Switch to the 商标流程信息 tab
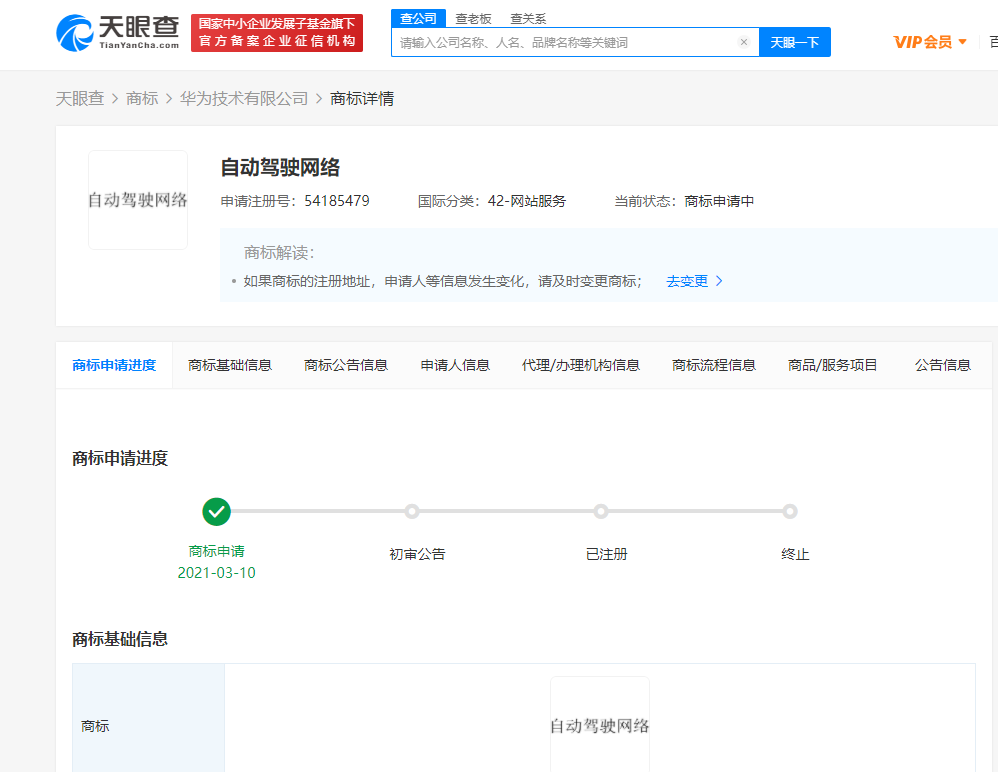This screenshot has width=998, height=772. point(713,364)
